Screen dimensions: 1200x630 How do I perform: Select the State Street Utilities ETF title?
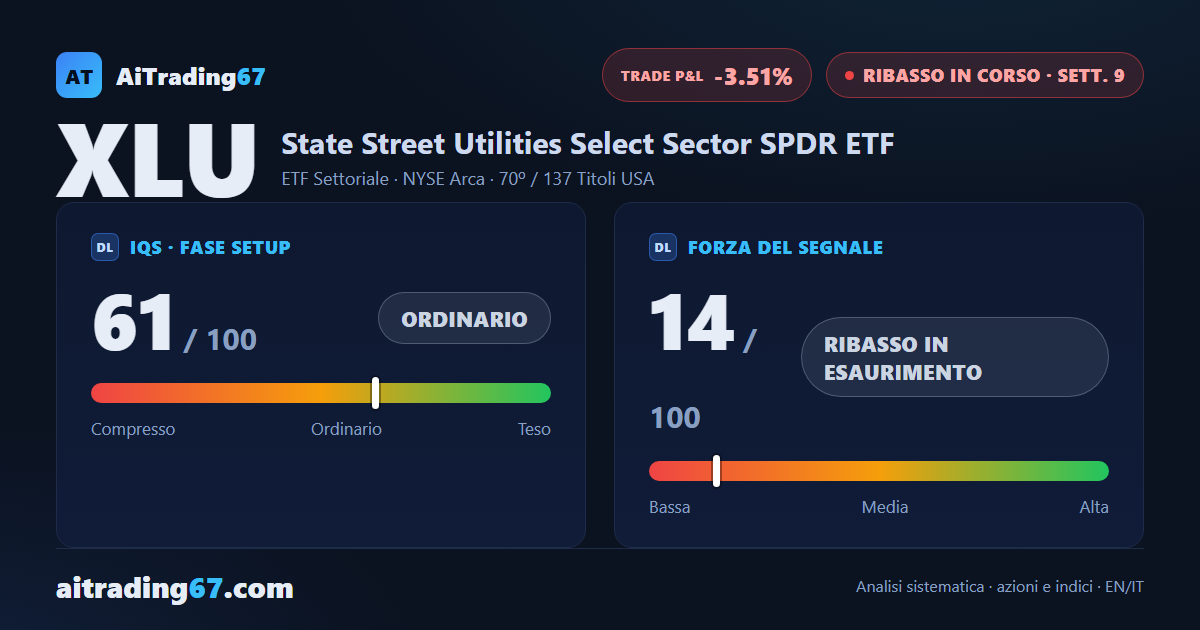(x=588, y=144)
